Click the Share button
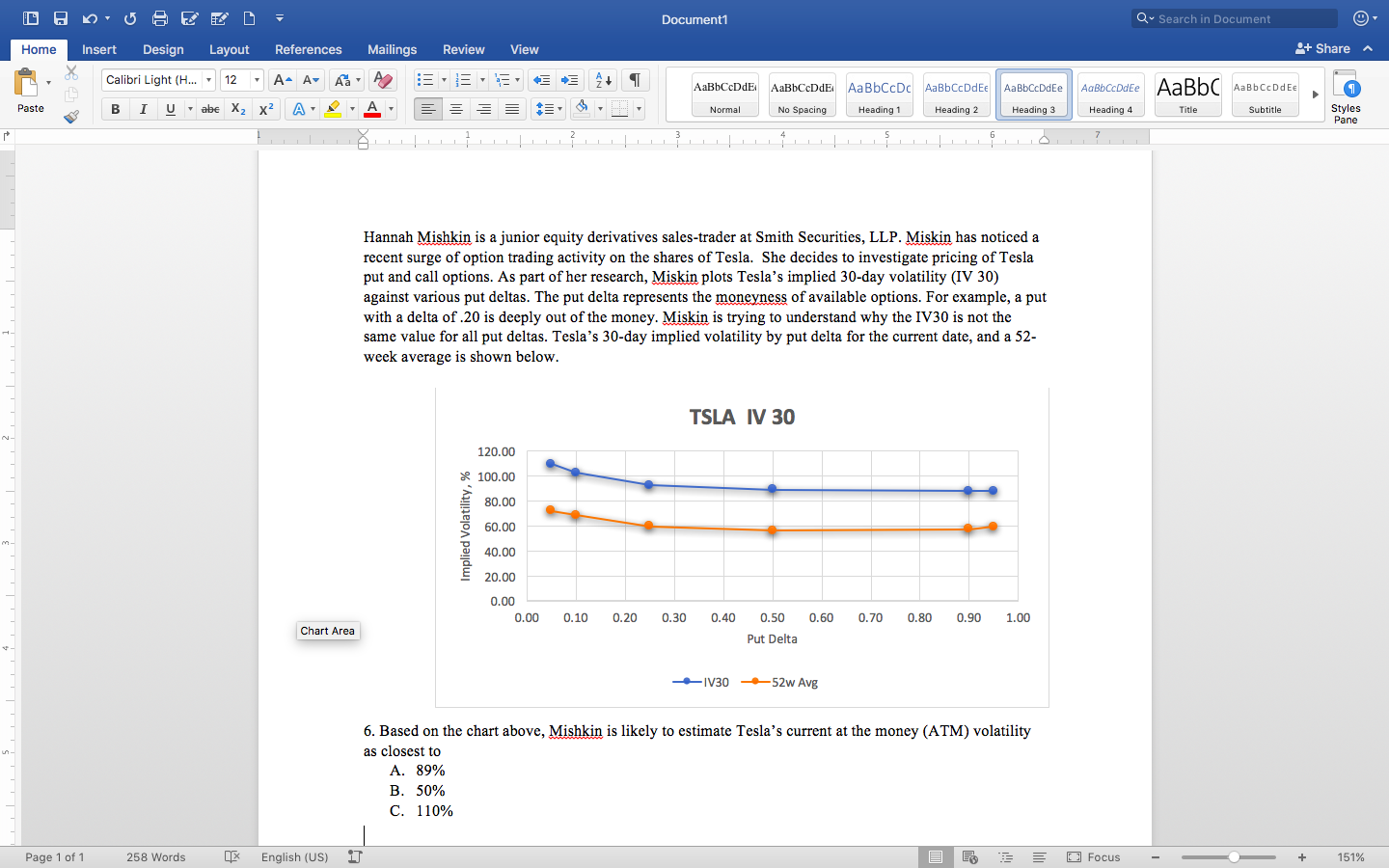This screenshot has width=1389, height=868. click(1322, 48)
